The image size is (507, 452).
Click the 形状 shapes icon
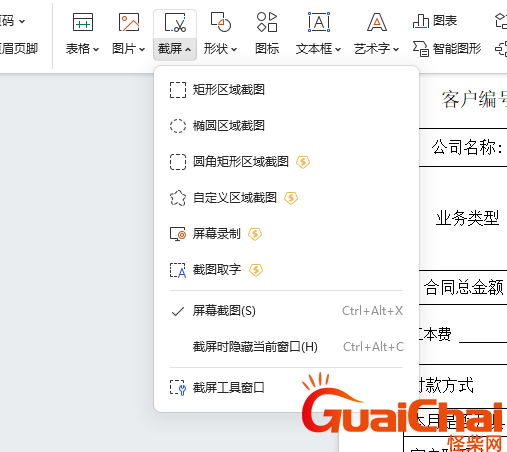point(220,22)
